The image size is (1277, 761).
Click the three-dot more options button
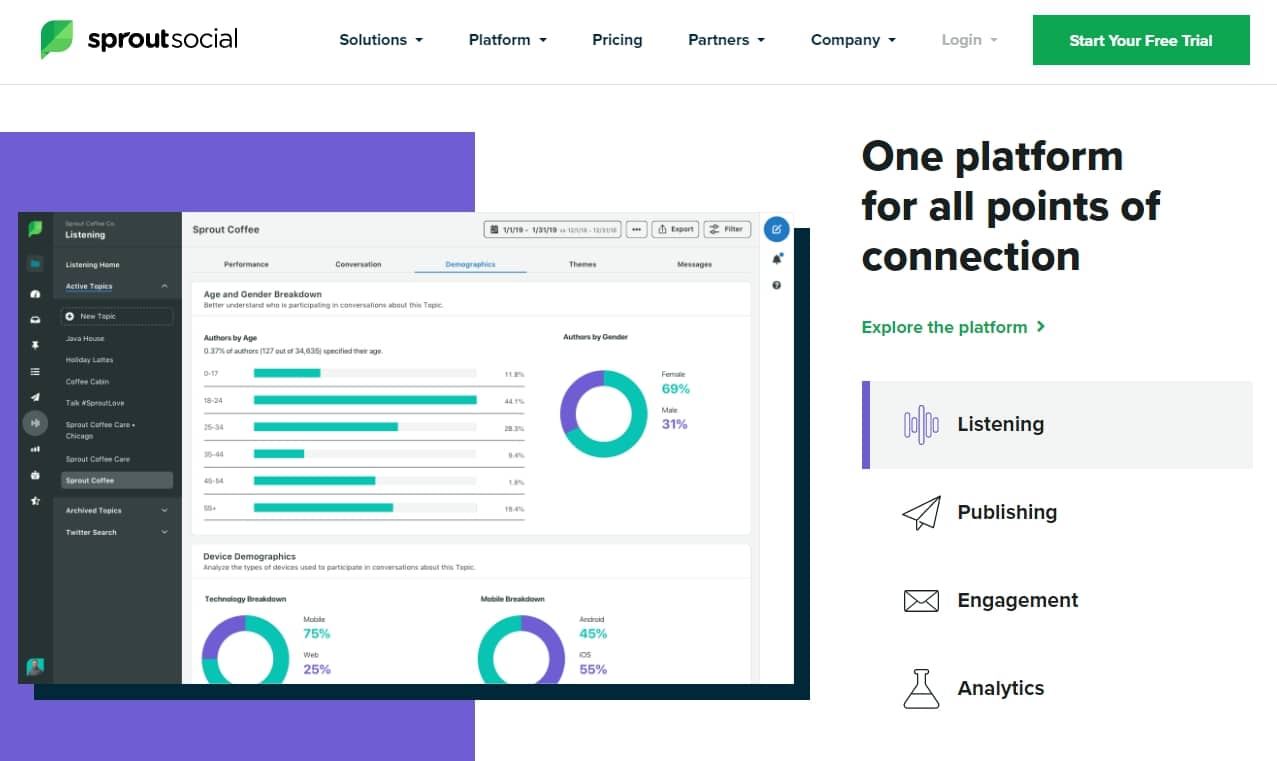pos(637,229)
